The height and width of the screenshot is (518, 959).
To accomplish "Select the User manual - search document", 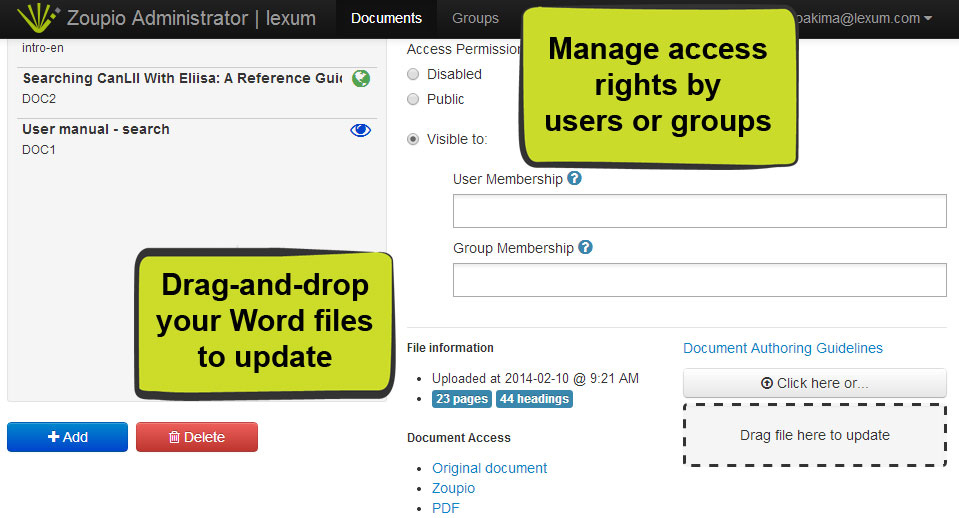I will click(96, 130).
